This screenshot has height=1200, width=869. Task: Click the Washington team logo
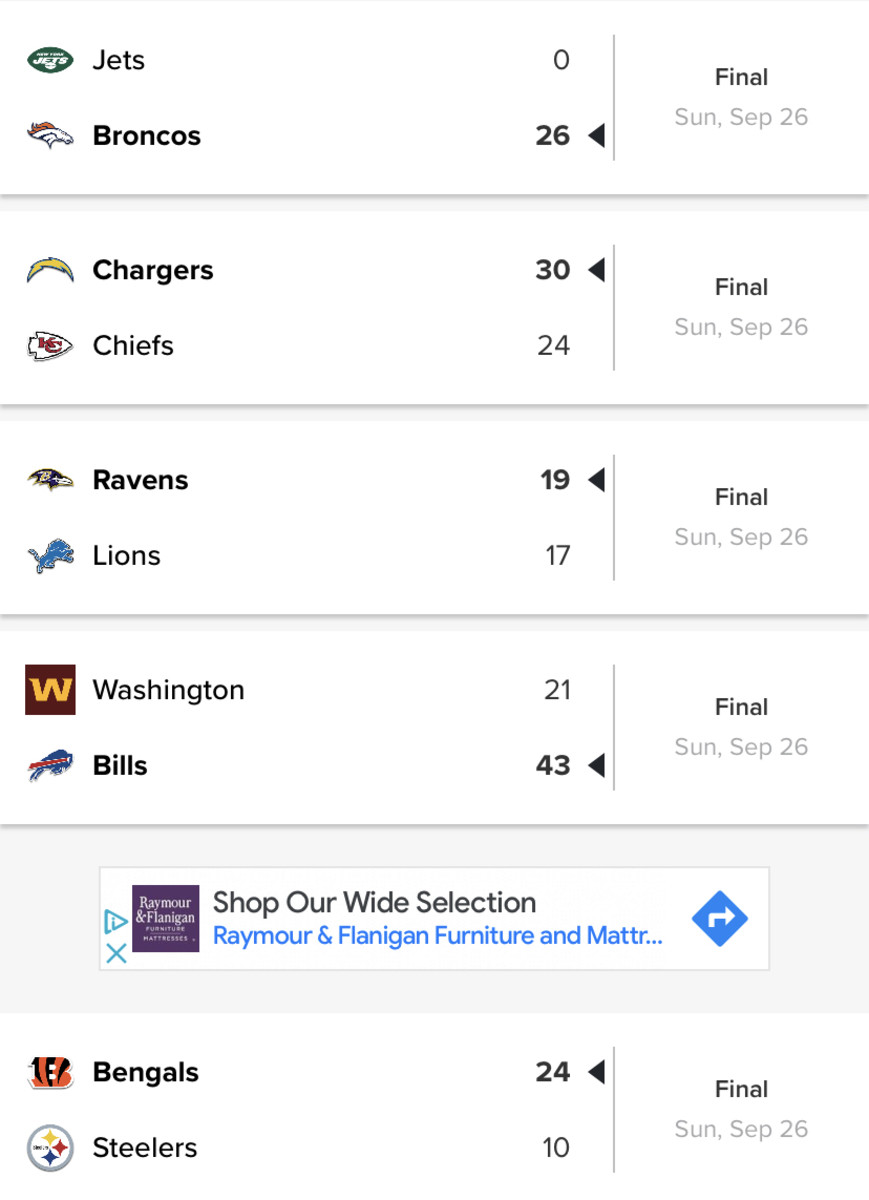coord(49,690)
